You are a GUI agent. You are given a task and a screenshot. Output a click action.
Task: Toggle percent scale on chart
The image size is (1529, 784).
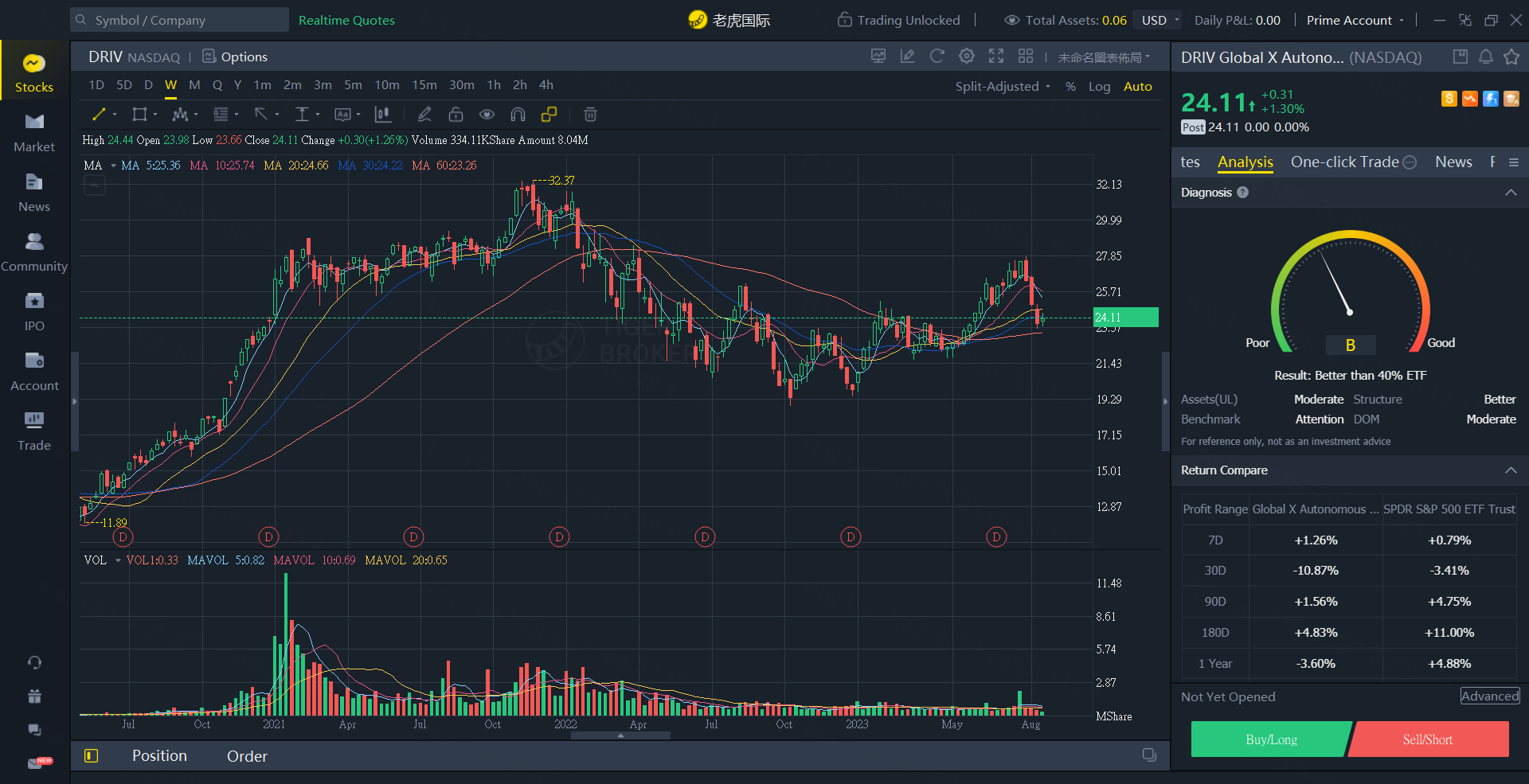(x=1070, y=86)
